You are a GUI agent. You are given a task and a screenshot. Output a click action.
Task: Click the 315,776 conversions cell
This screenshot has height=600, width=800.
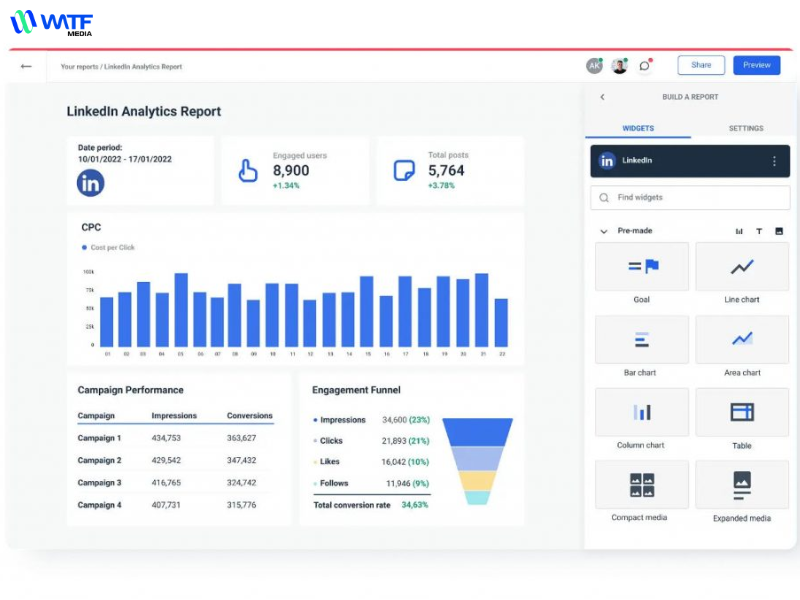tap(241, 505)
